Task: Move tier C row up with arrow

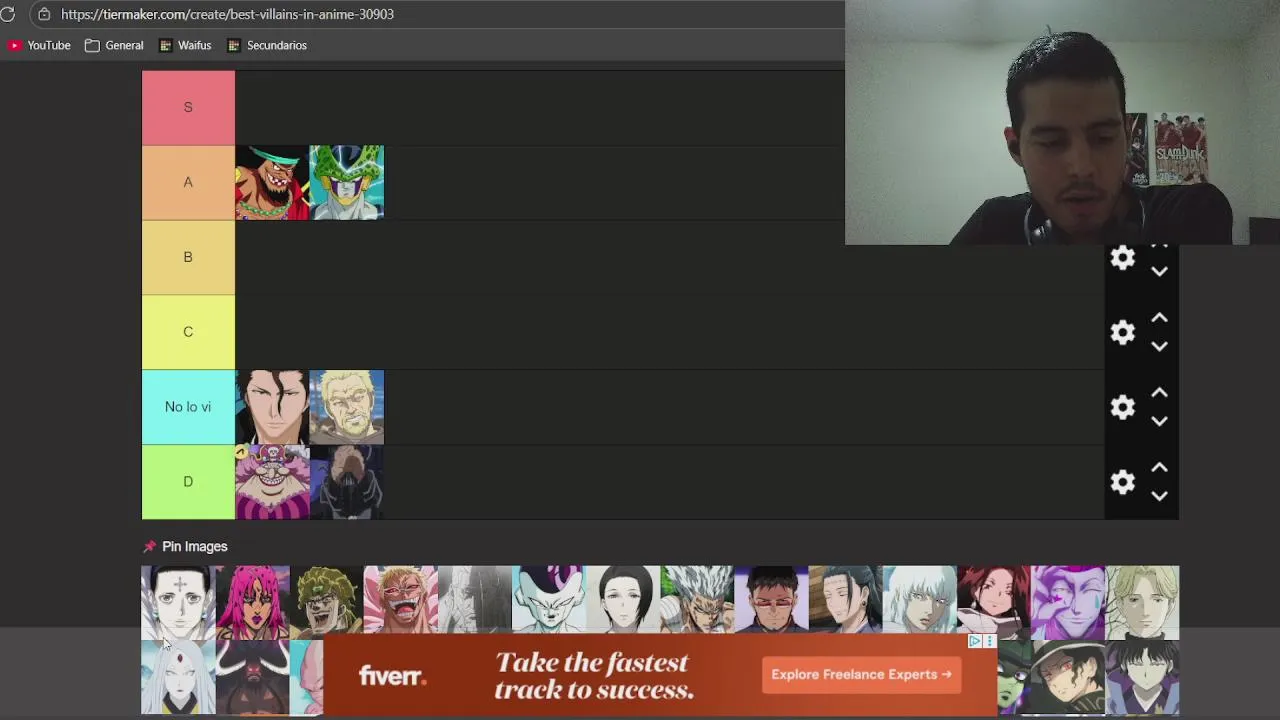Action: [1159, 318]
